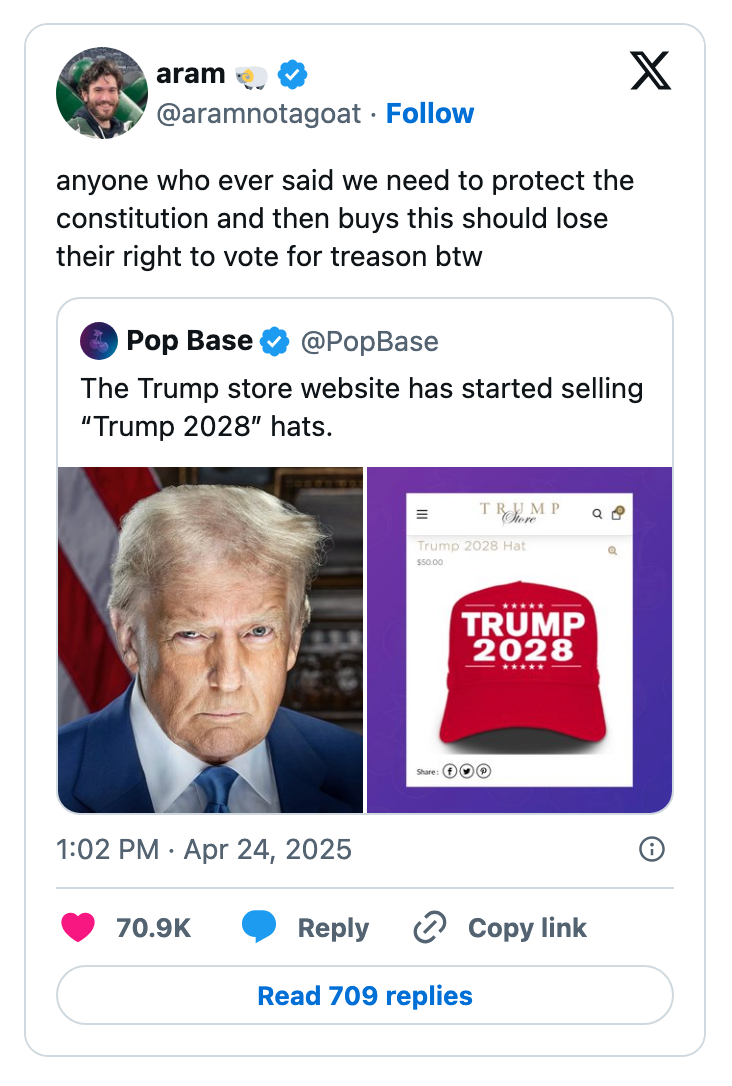The height and width of the screenshot is (1086, 732).
Task: Open the tweet info icon
Action: [651, 849]
